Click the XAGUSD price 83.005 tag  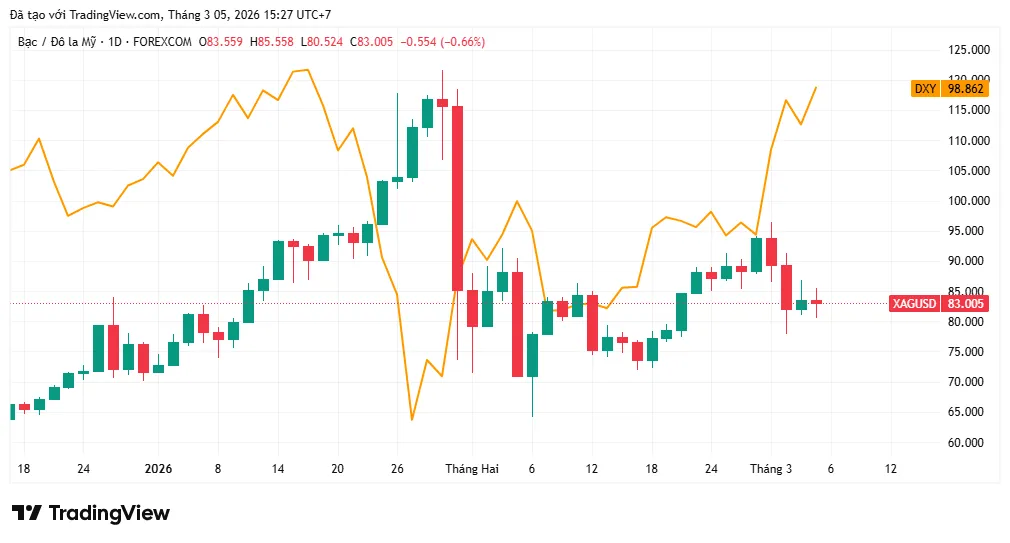[x=965, y=303]
